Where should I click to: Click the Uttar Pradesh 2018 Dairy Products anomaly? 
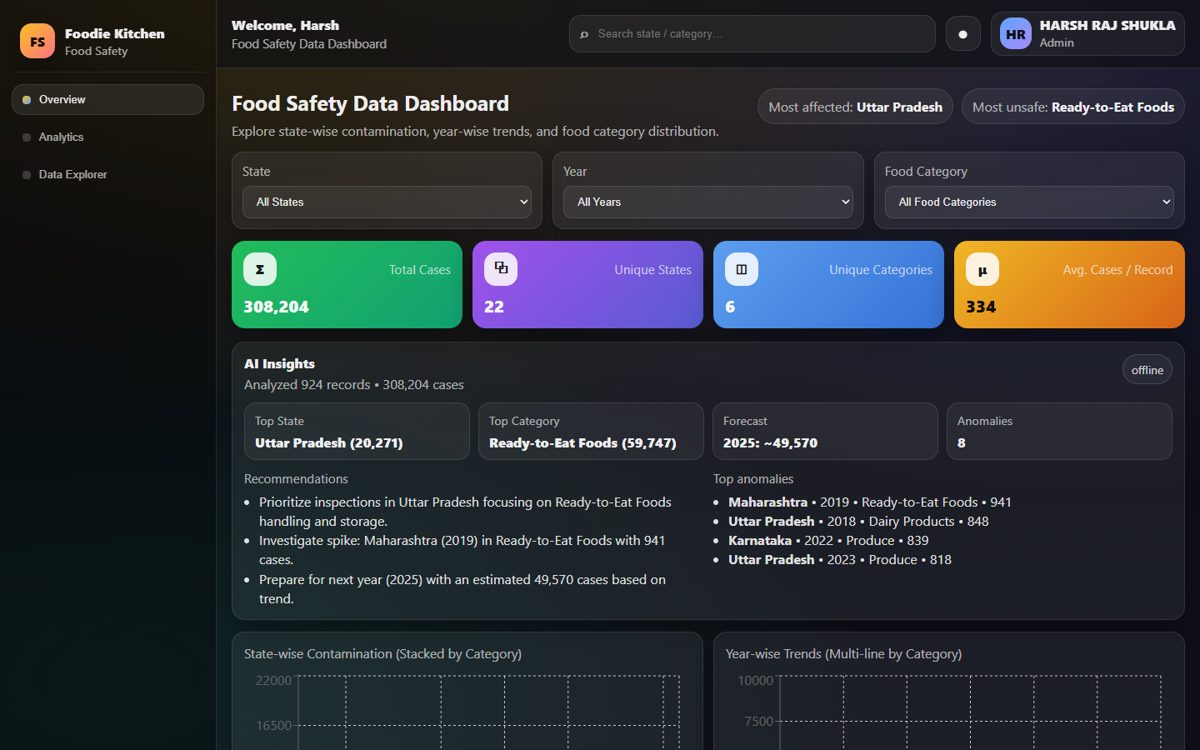(858, 521)
